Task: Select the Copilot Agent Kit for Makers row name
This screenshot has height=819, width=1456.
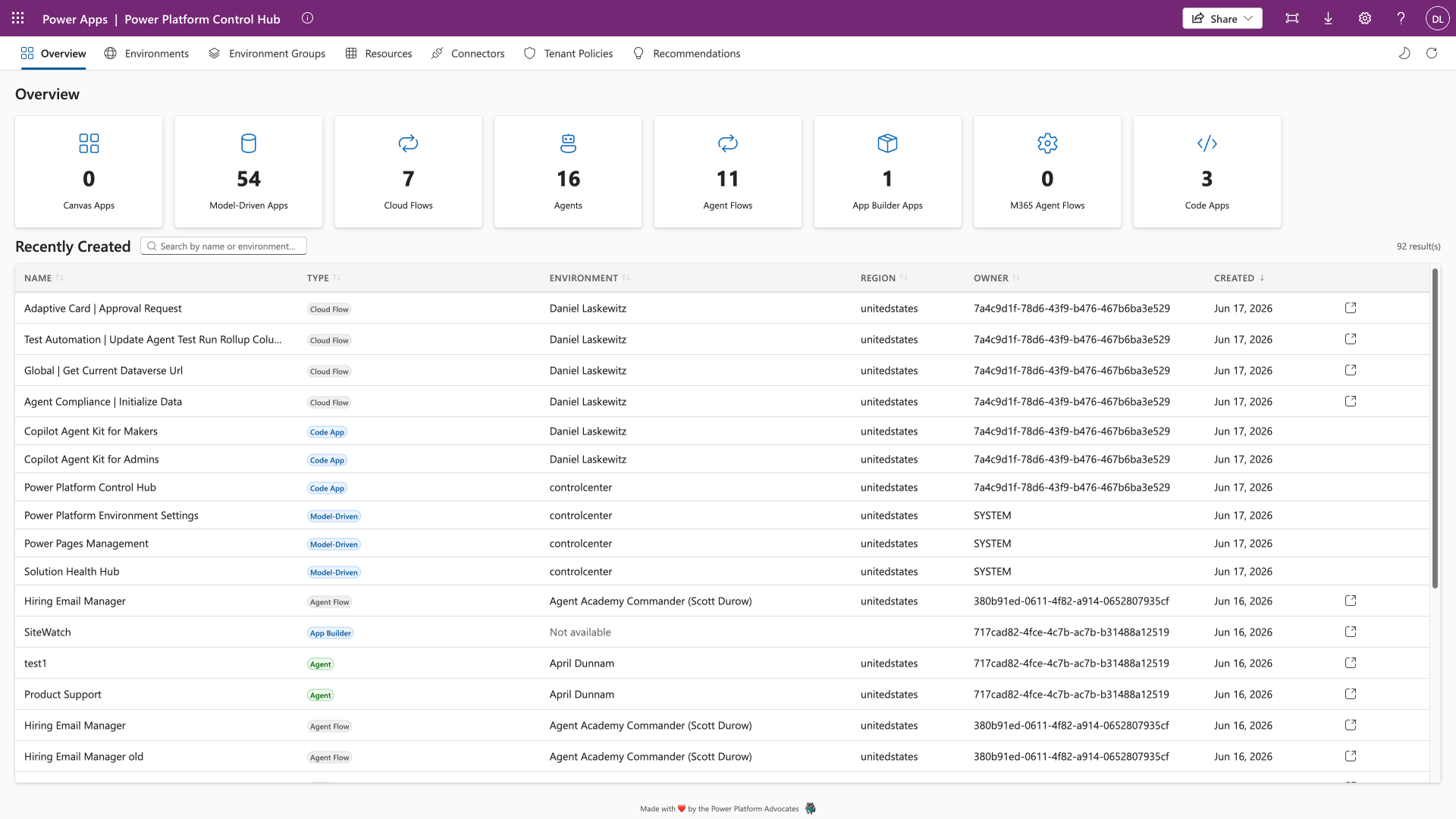Action: coord(91,431)
